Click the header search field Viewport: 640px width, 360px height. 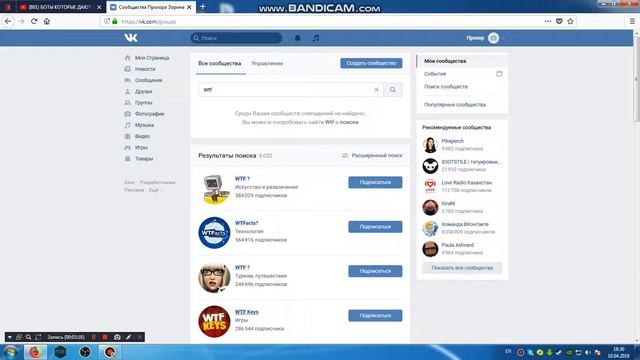236,38
